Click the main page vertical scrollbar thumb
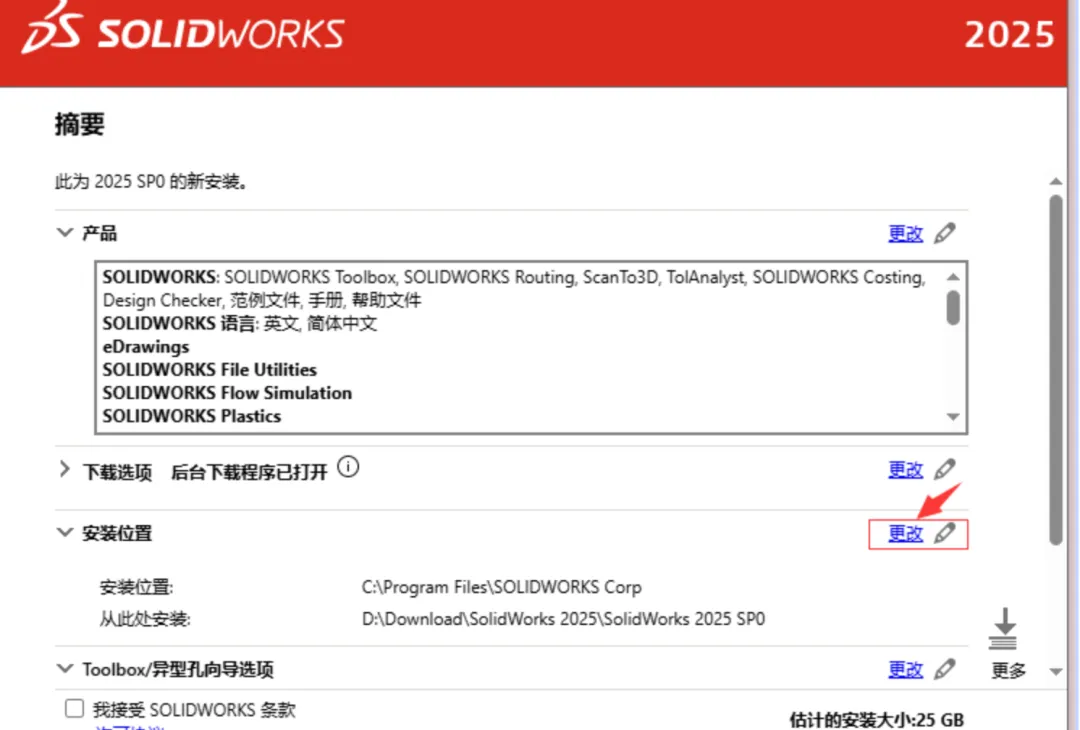 (1056, 370)
